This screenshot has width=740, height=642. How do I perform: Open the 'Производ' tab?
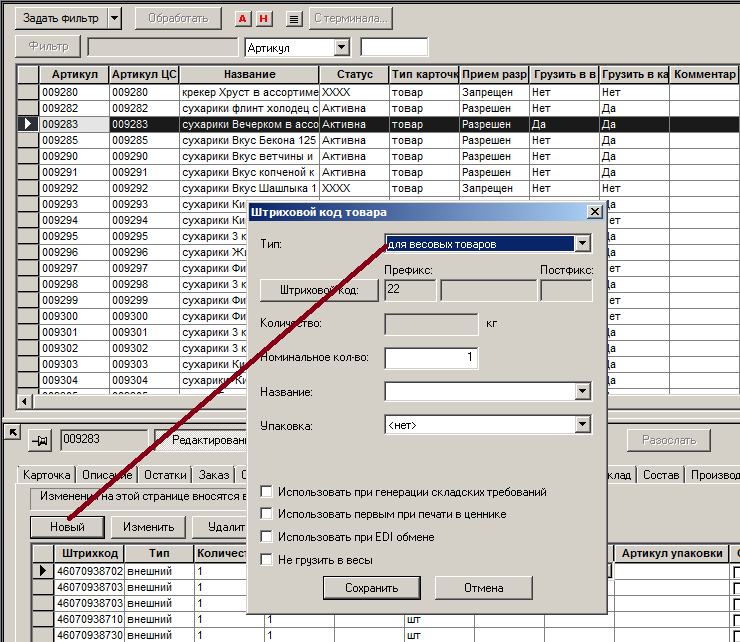coord(714,474)
